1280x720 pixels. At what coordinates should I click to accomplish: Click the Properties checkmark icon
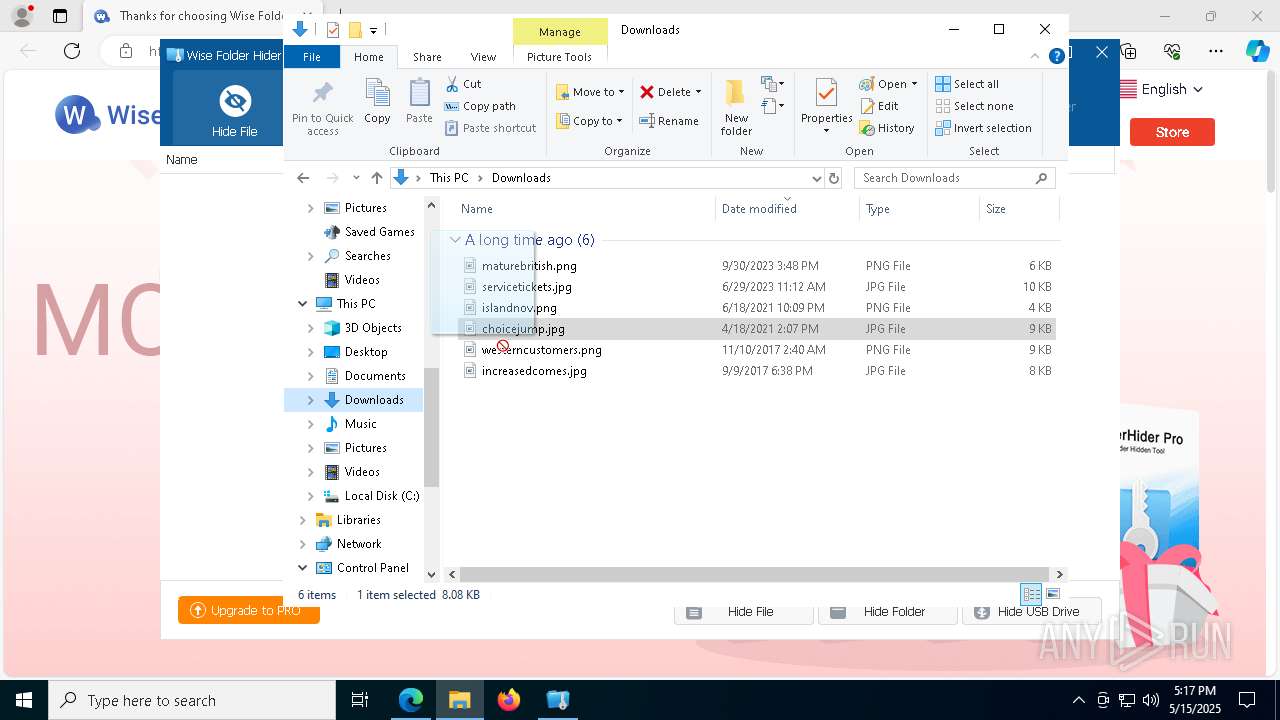(x=826, y=93)
